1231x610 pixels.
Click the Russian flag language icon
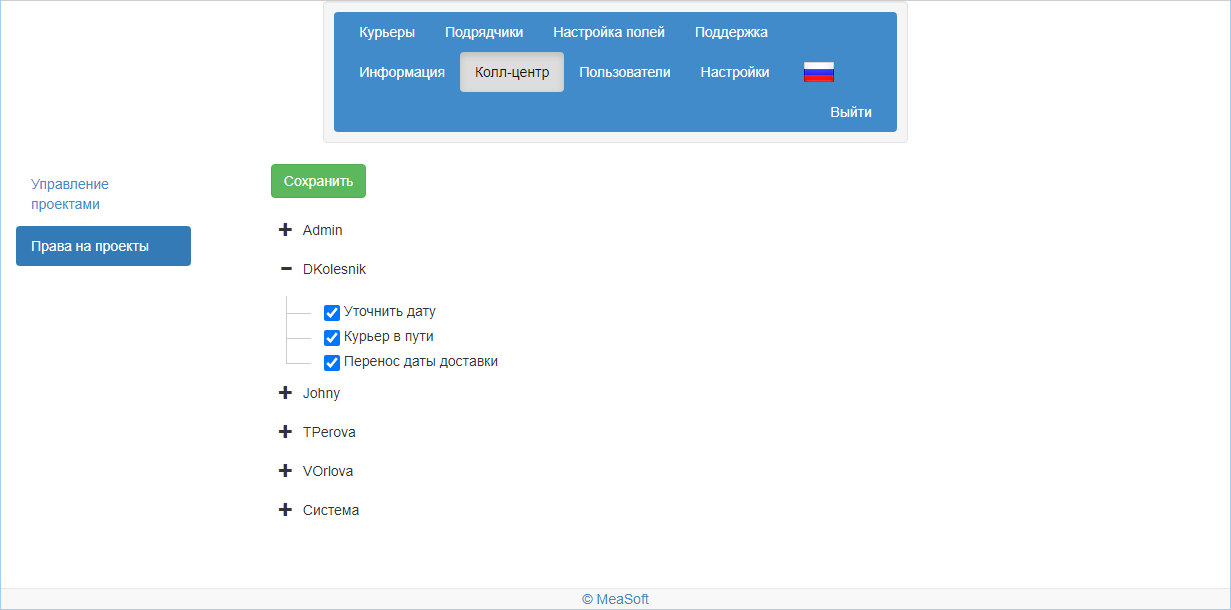(x=819, y=72)
